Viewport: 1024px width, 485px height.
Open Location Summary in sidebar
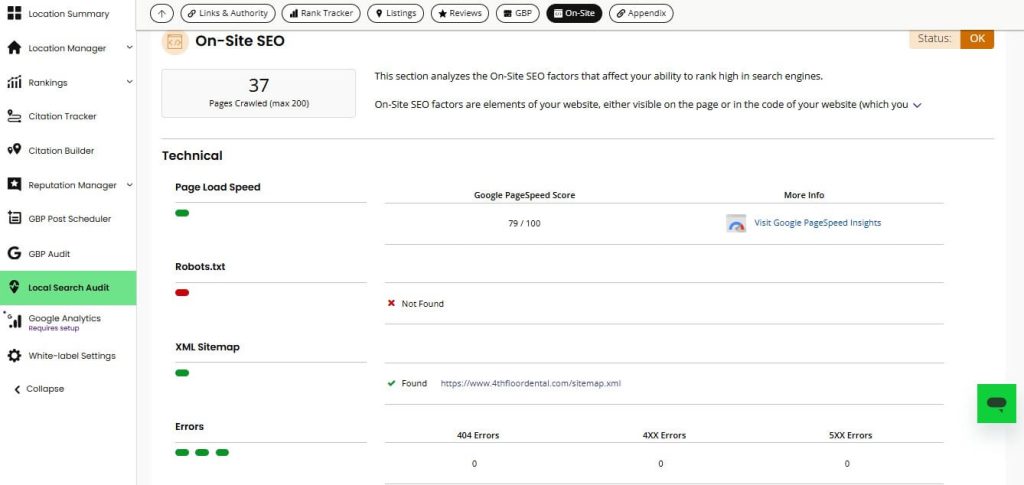point(68,14)
